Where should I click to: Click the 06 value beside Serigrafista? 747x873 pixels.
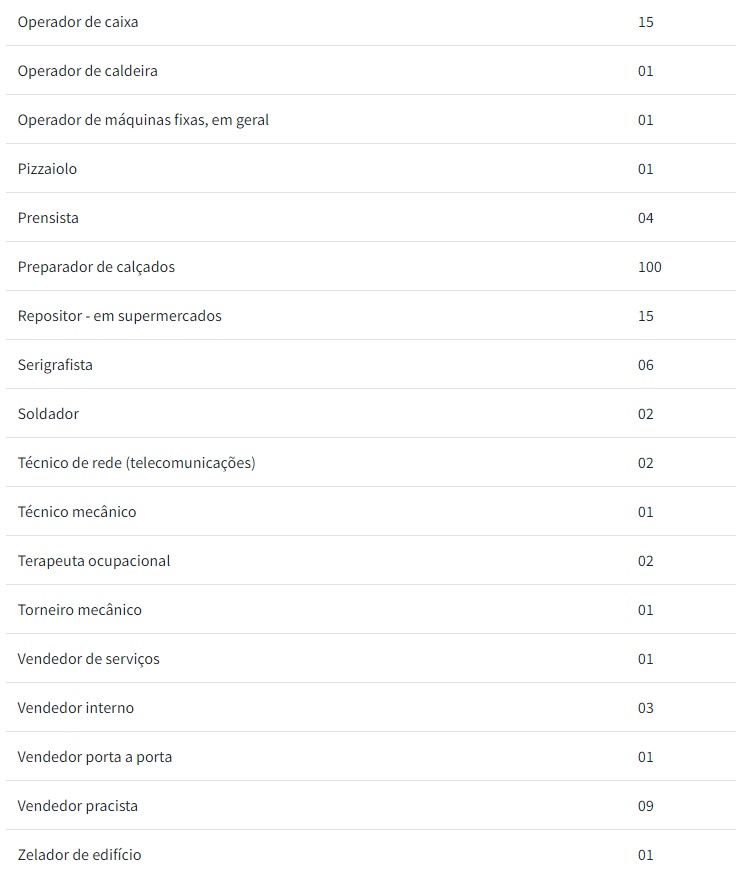645,365
